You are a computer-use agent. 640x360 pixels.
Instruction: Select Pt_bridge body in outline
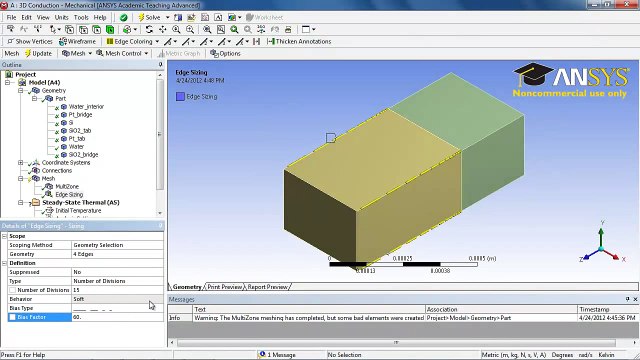80,115
